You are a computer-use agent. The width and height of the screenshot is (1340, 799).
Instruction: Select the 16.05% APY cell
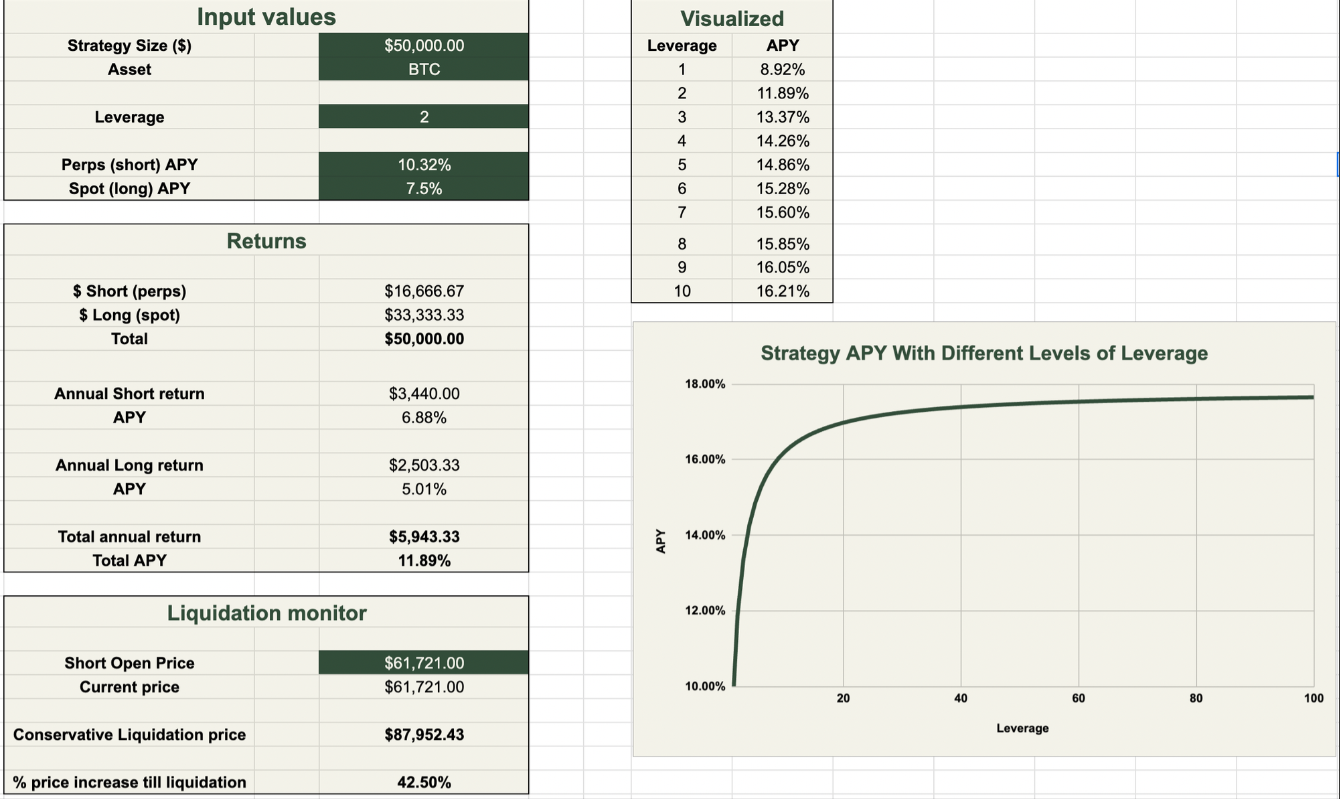pyautogui.click(x=782, y=267)
